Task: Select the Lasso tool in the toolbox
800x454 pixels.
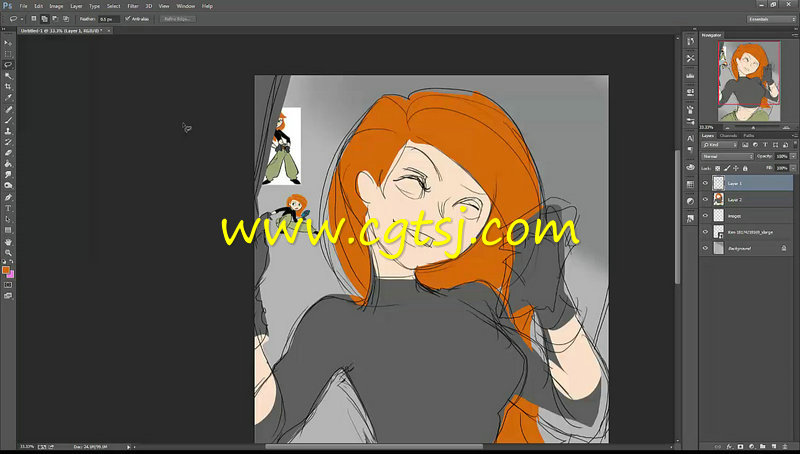Action: 8,65
